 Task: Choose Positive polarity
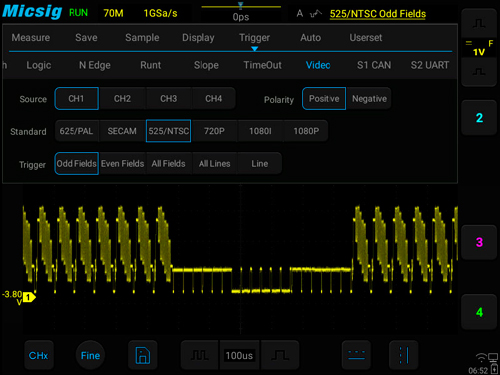pyautogui.click(x=324, y=99)
